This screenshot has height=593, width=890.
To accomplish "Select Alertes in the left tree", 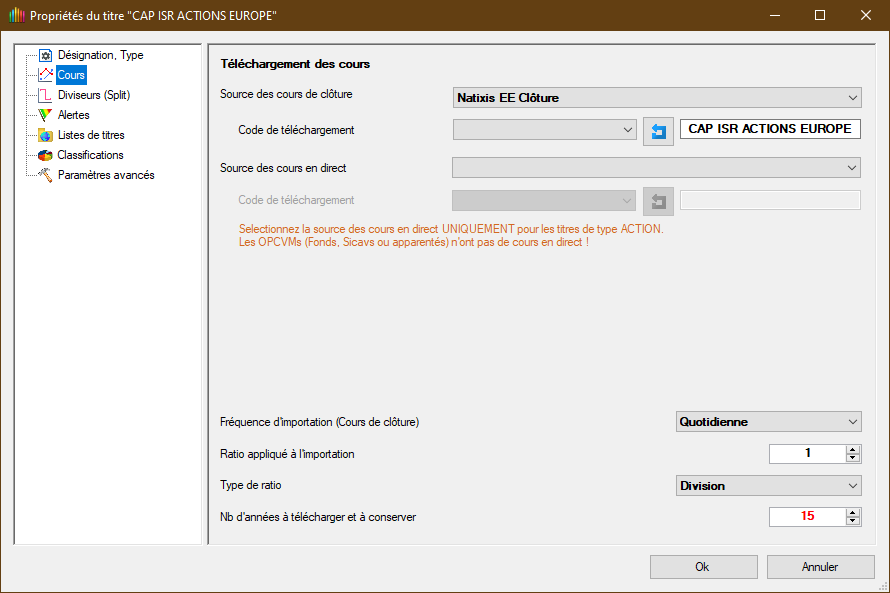I will (x=74, y=115).
